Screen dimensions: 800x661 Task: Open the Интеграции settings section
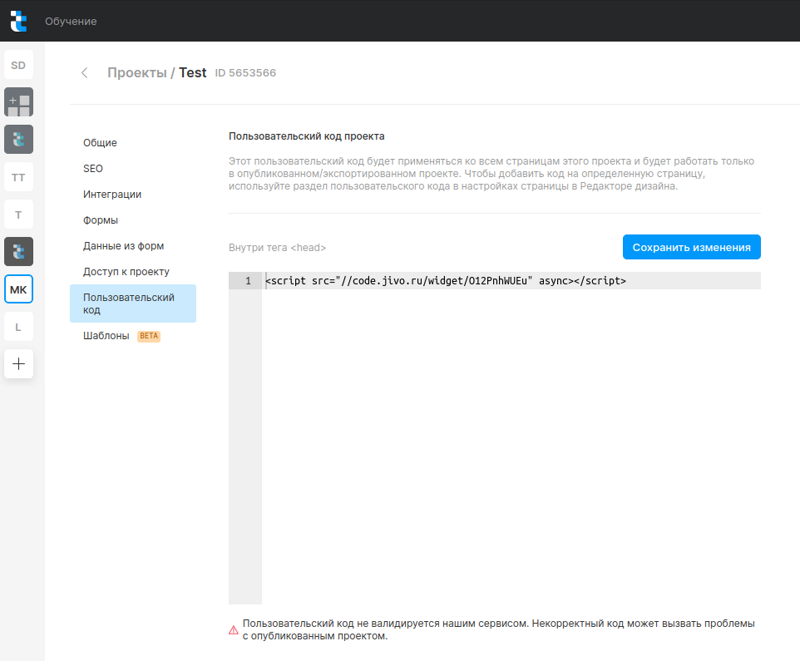[112, 194]
